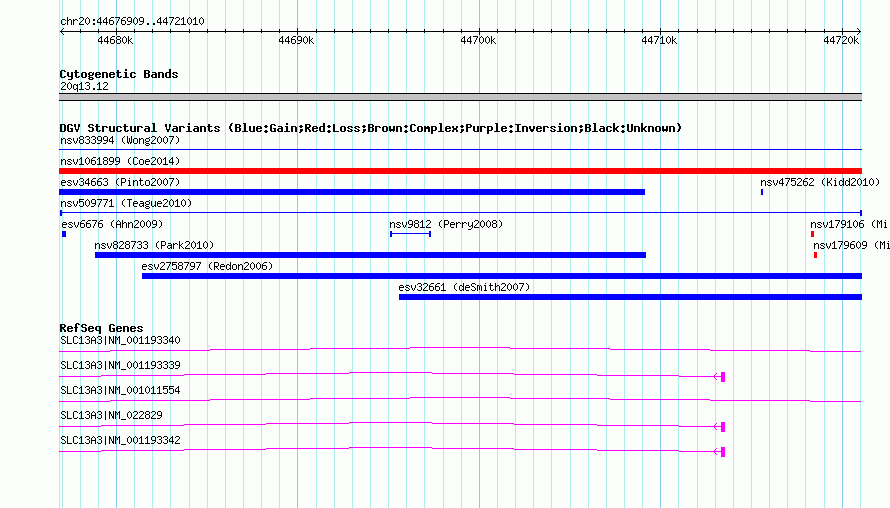Screen dimensions: 890x508
Task: Open variant nsv179609 label
Action: [851, 245]
